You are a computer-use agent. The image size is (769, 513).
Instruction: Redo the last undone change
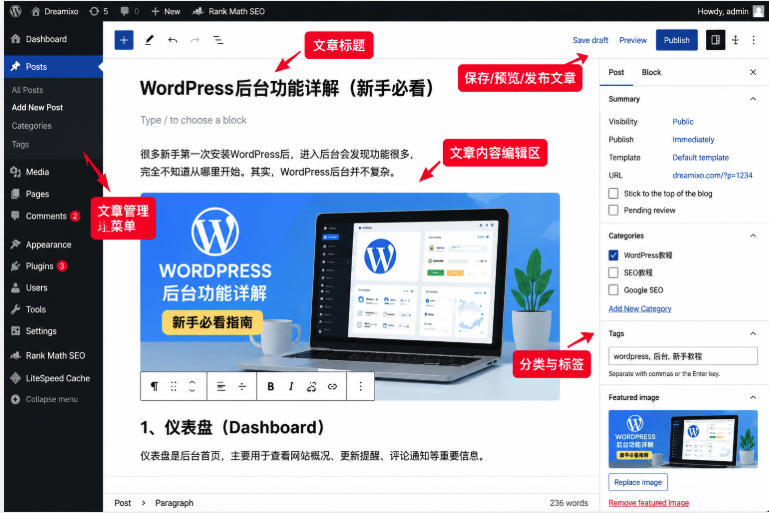[x=195, y=40]
